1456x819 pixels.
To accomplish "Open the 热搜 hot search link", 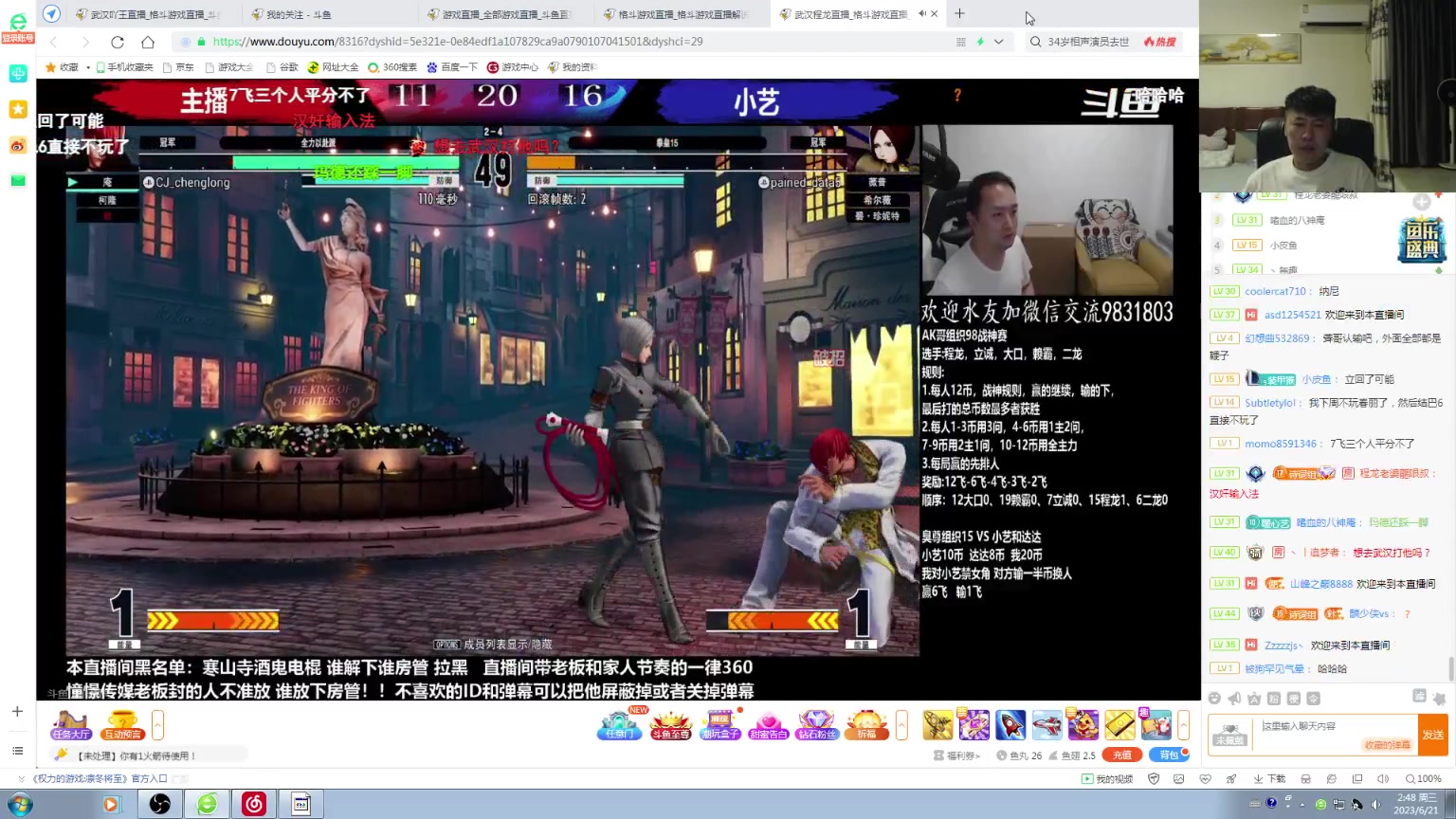I will pyautogui.click(x=1160, y=42).
